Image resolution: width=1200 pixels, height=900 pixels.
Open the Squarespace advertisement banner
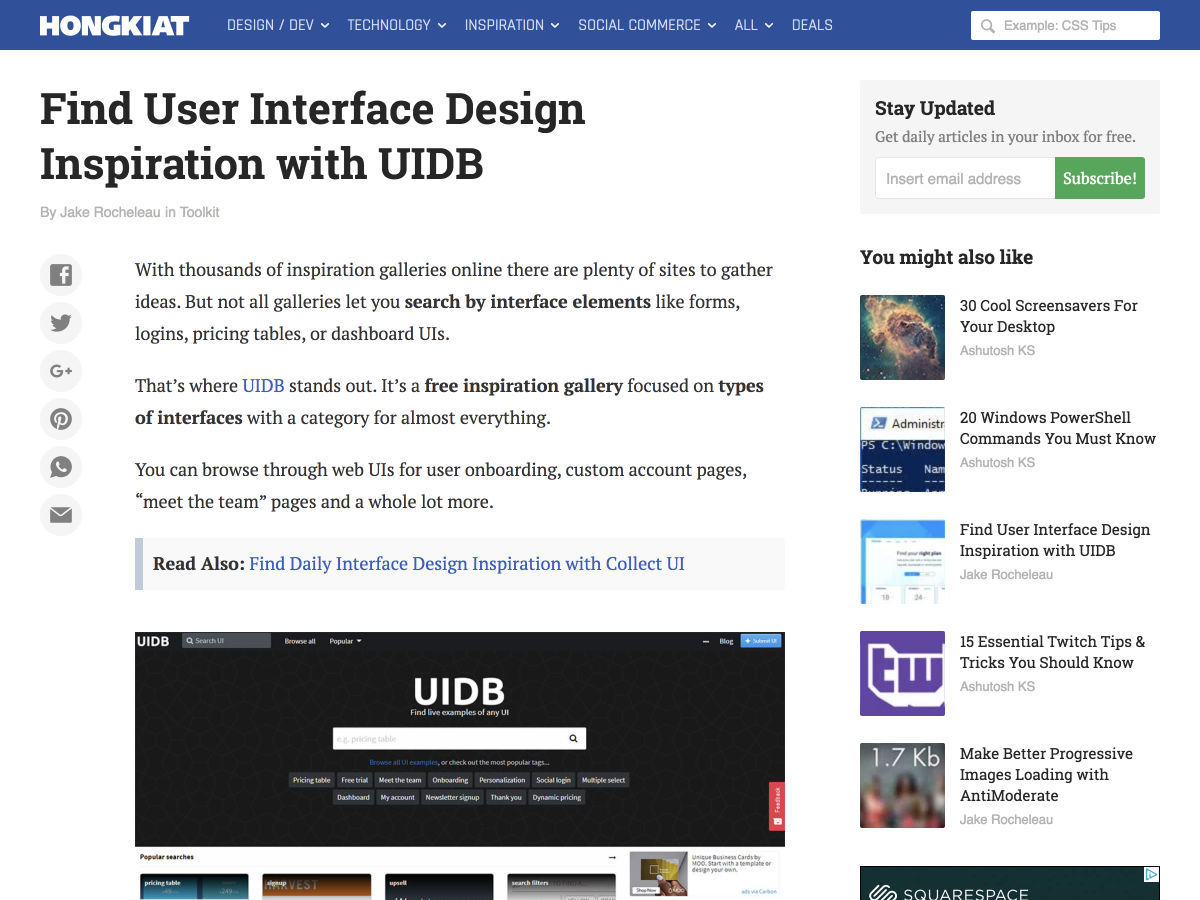coord(1010,883)
